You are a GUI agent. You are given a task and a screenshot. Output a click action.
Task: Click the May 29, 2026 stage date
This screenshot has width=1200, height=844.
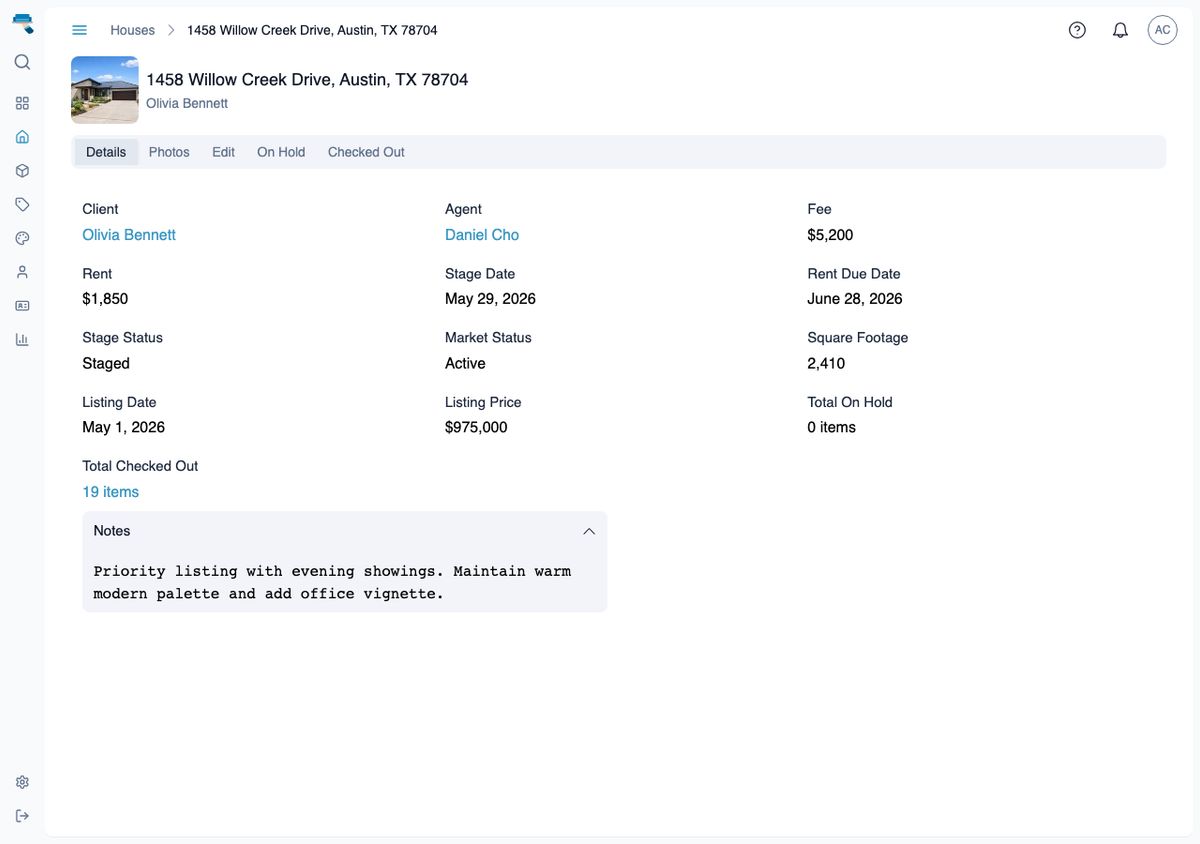490,299
